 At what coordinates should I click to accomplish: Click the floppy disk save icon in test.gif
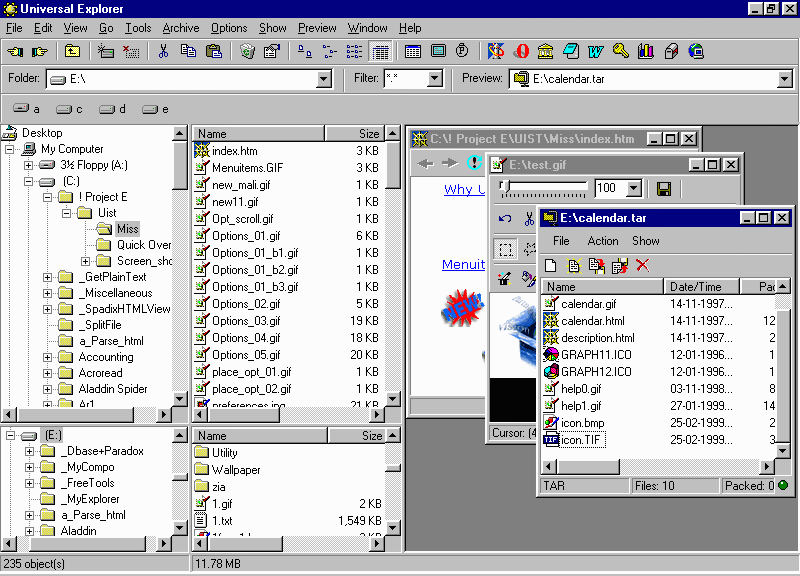tap(663, 188)
